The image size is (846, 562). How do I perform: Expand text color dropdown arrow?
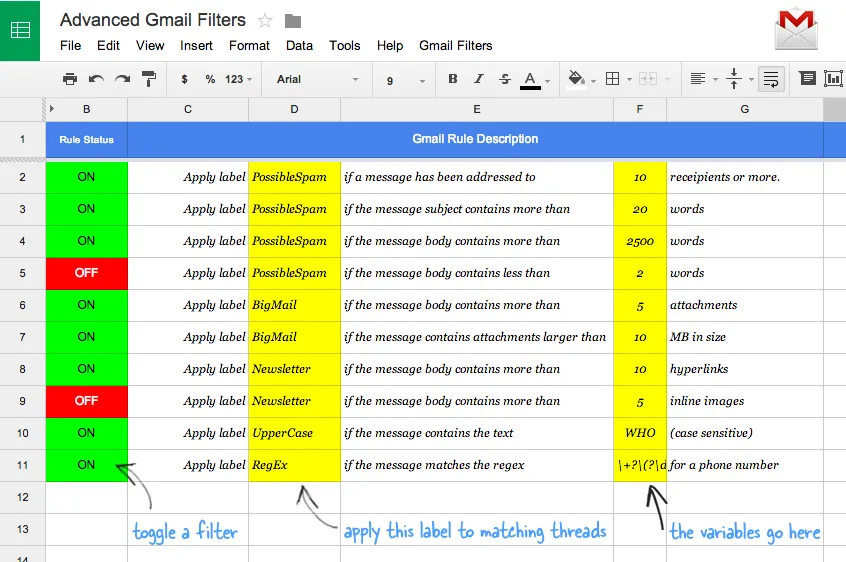[x=548, y=81]
